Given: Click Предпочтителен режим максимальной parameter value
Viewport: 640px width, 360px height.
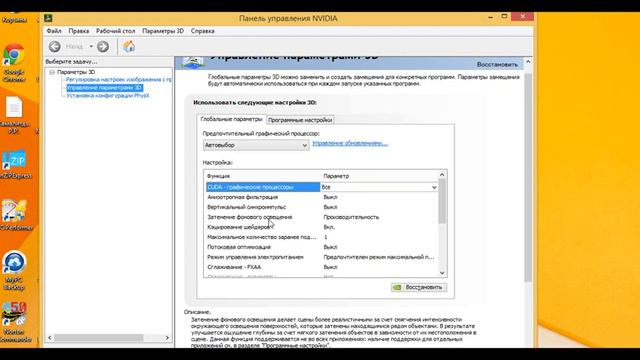Looking at the screenshot, I should [379, 257].
